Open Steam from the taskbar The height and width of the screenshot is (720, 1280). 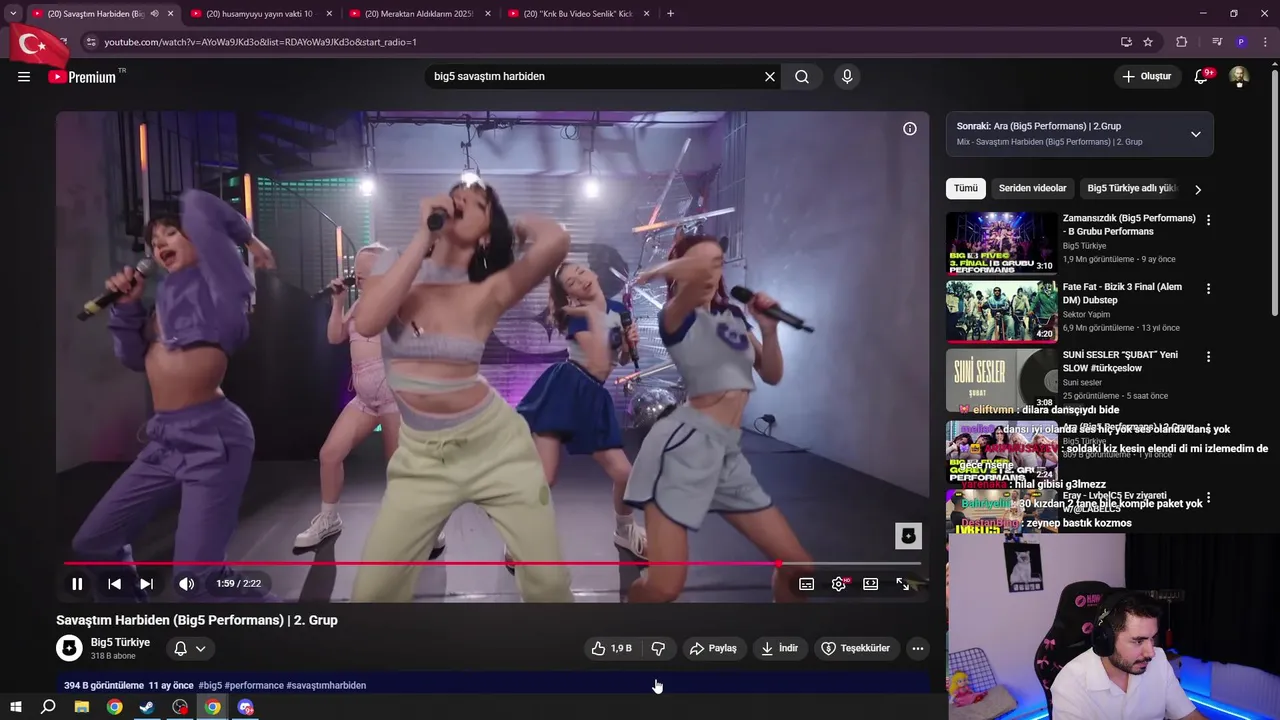[147, 707]
